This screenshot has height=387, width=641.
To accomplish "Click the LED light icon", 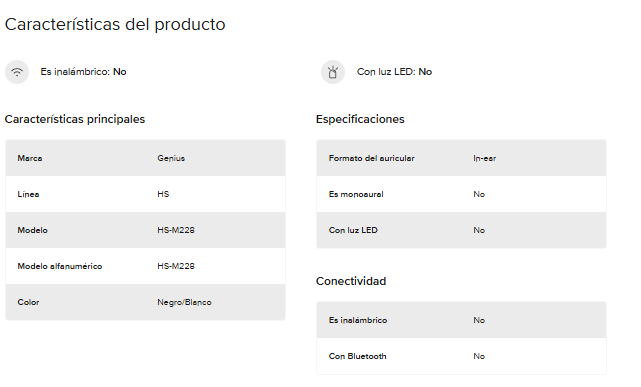I will tap(333, 72).
